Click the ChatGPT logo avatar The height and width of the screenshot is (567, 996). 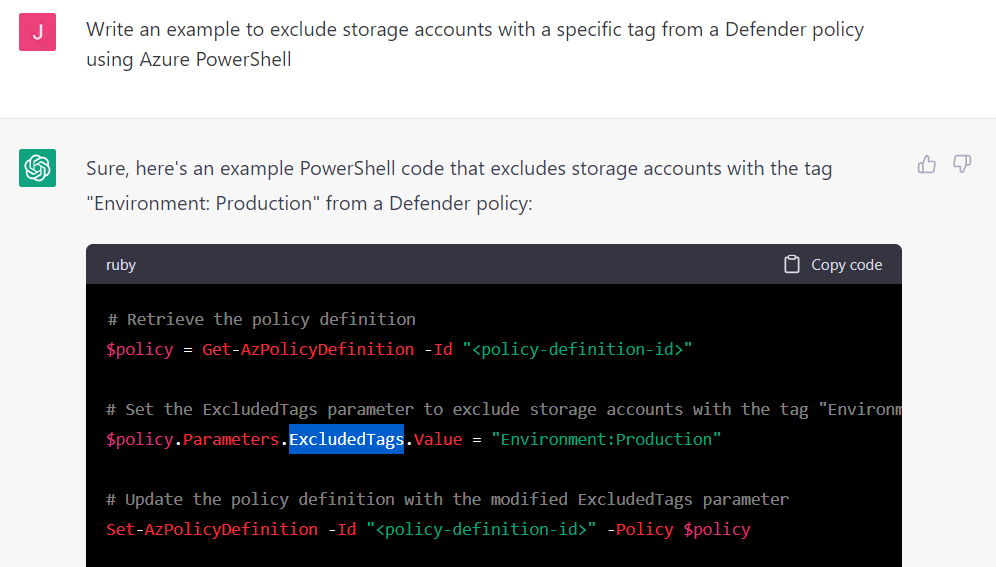37,168
